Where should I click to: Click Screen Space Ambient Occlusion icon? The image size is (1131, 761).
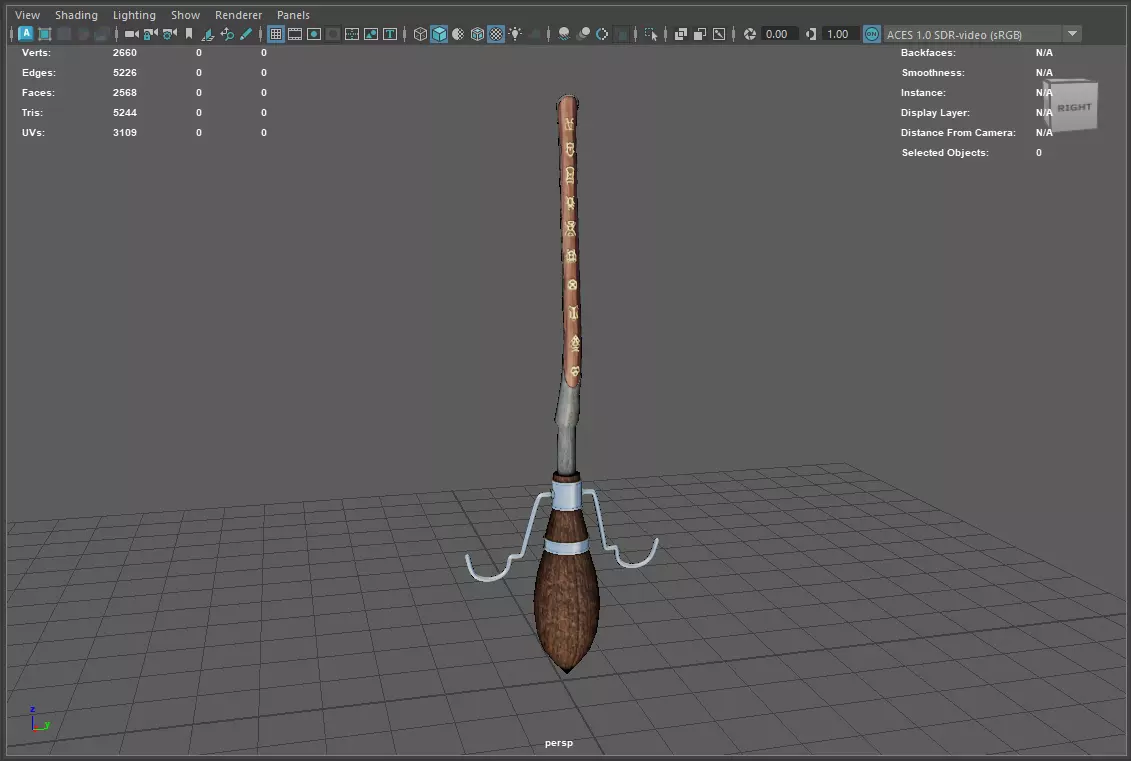point(565,34)
